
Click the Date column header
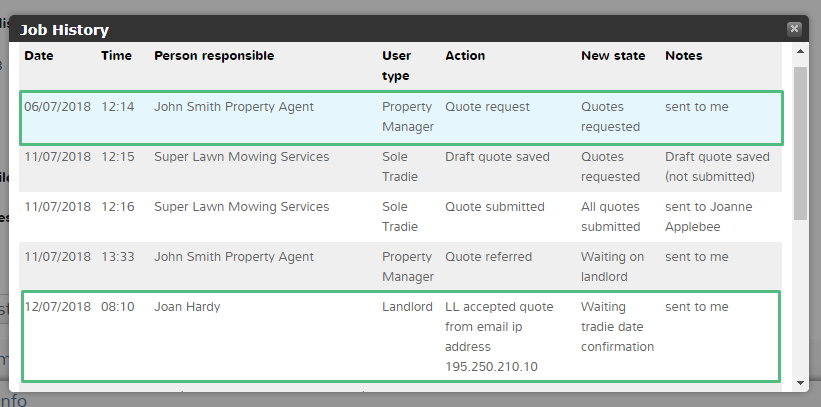[x=39, y=56]
